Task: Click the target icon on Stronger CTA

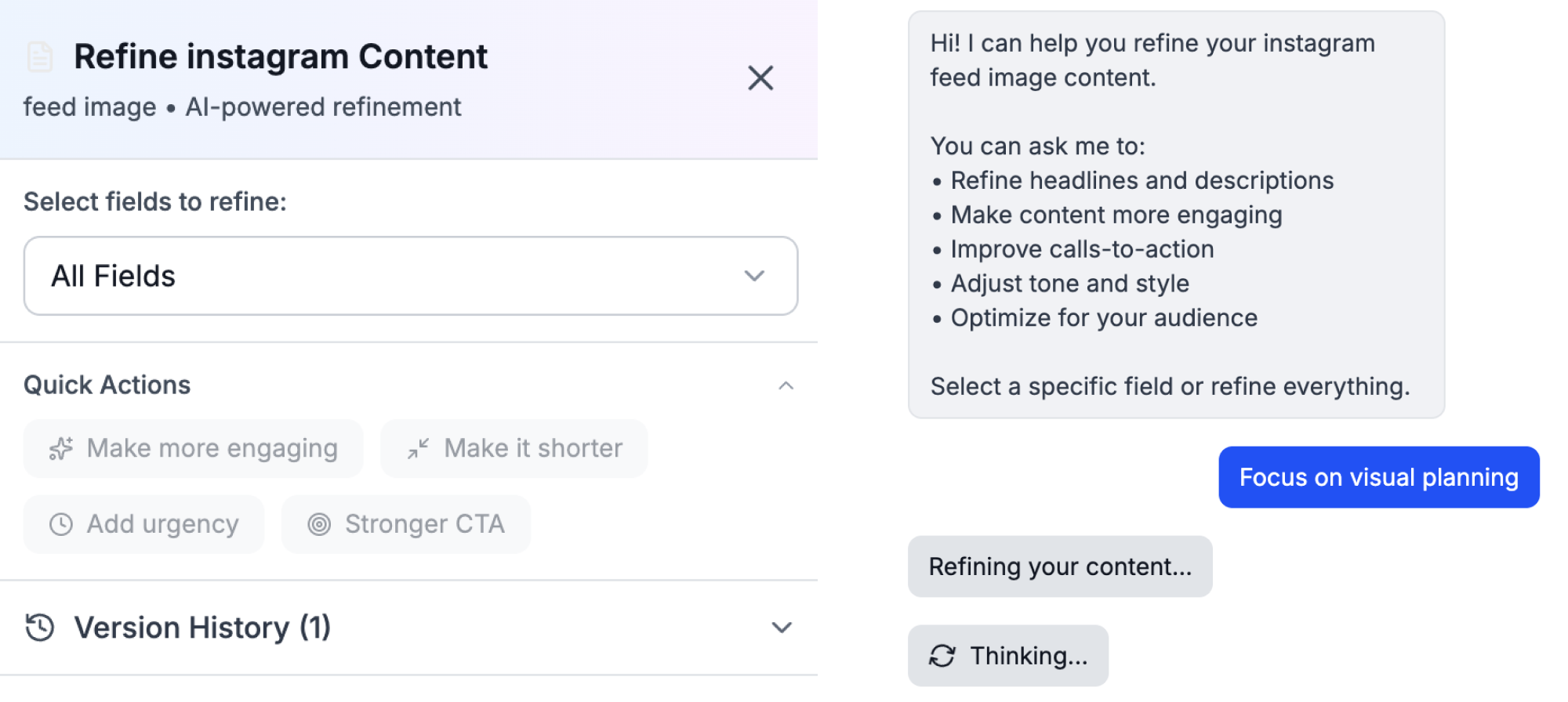Action: [318, 524]
